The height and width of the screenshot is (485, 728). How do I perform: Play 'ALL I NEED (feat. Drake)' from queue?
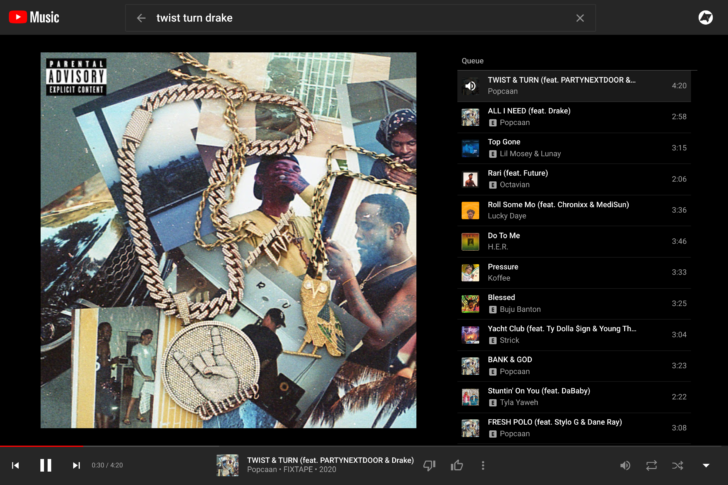(574, 117)
